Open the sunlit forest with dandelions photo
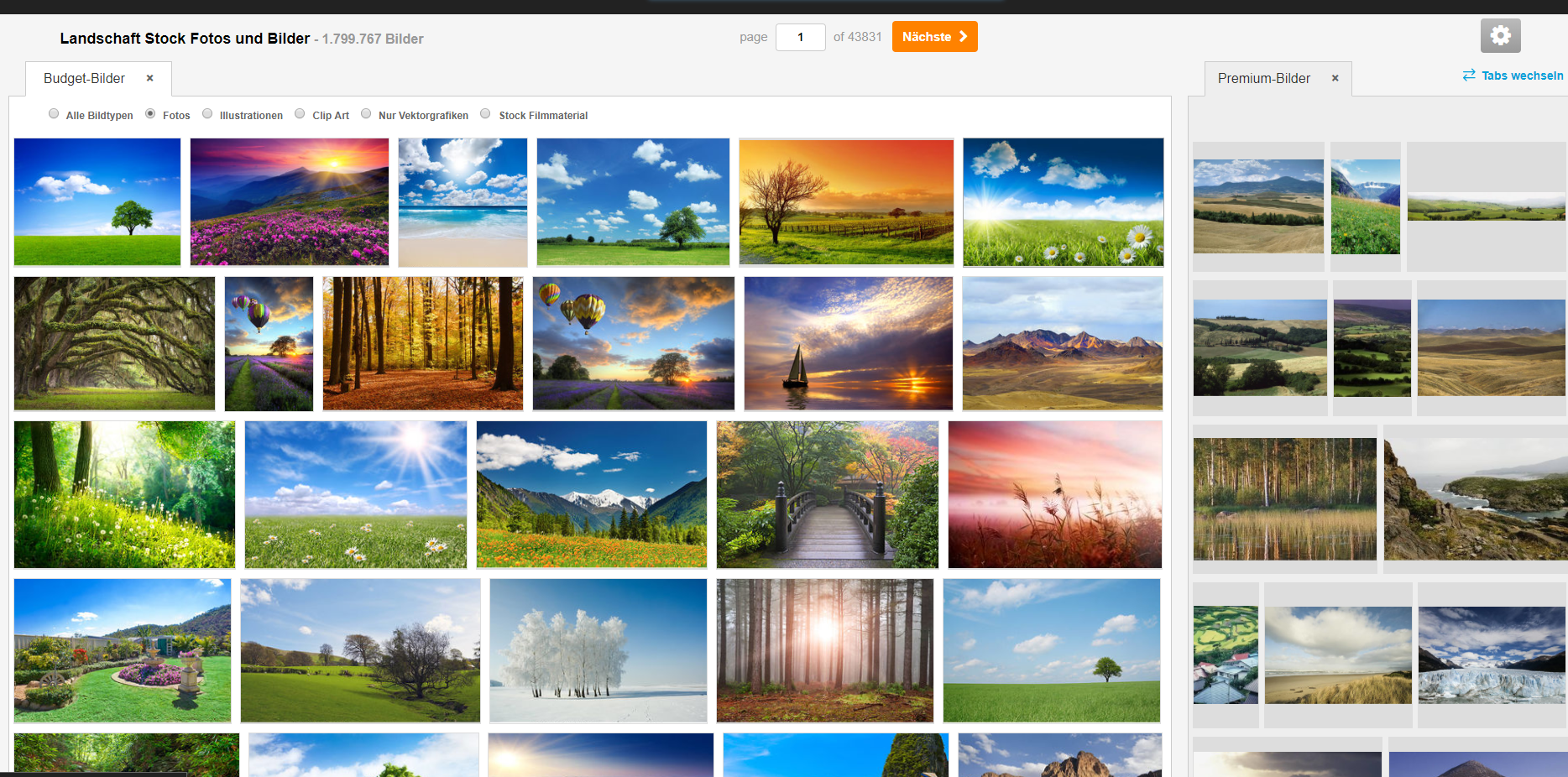 pyautogui.click(x=124, y=494)
